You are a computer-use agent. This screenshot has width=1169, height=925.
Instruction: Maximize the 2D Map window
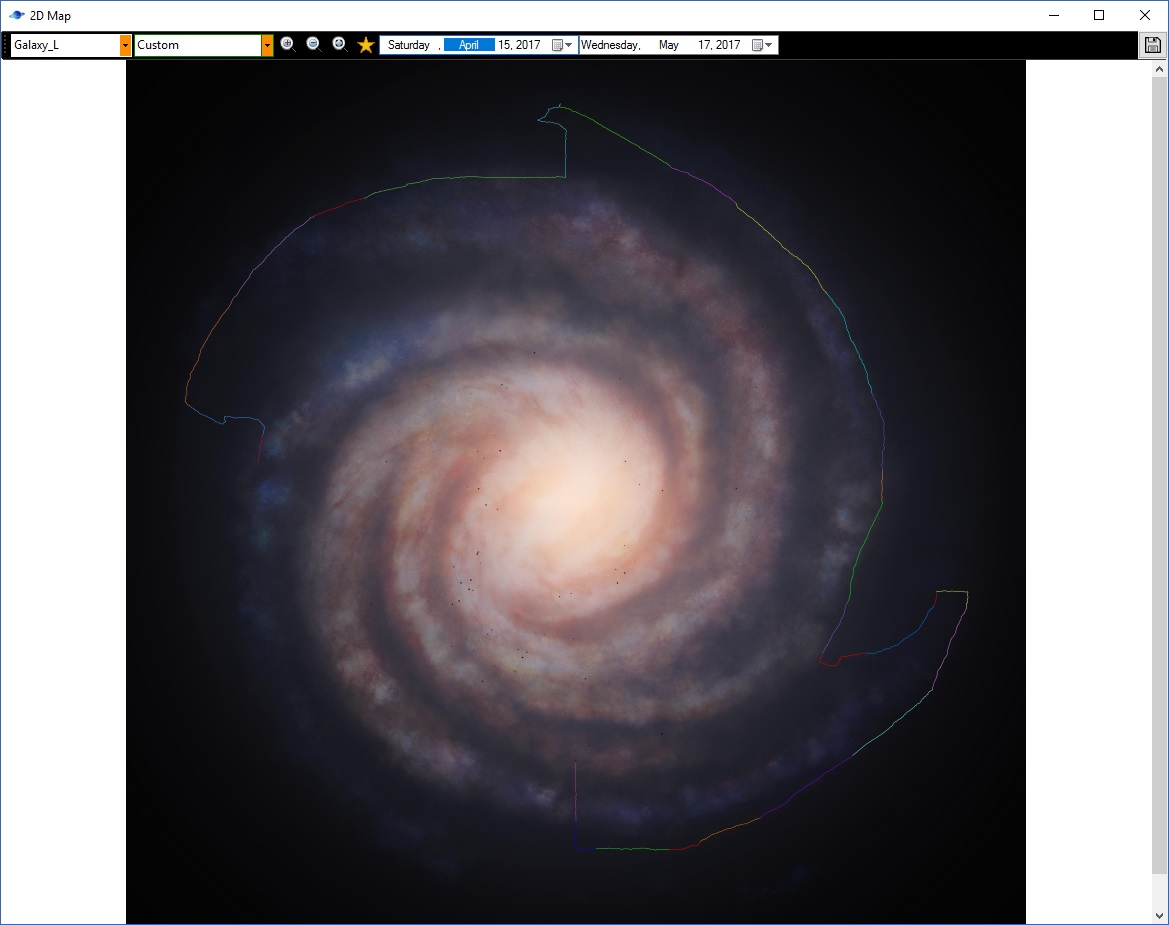(1099, 15)
